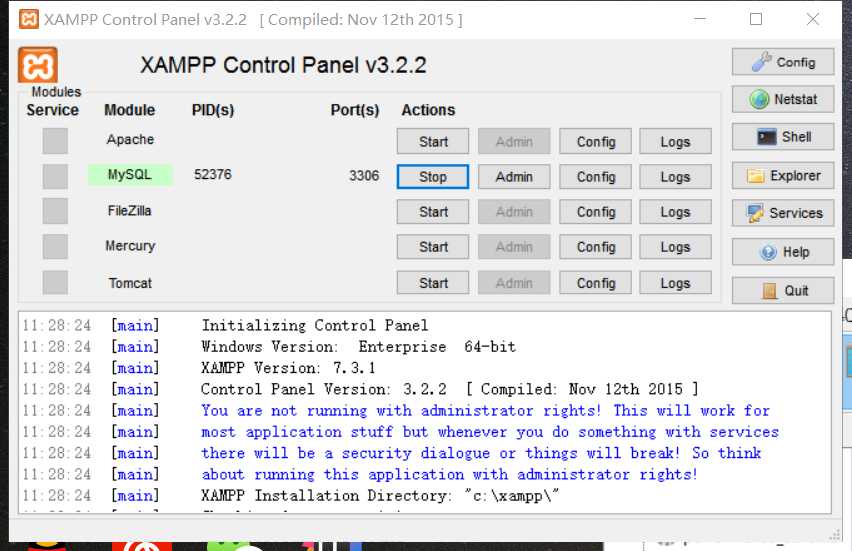Toggle the Tomcat service checkbox

tap(55, 283)
